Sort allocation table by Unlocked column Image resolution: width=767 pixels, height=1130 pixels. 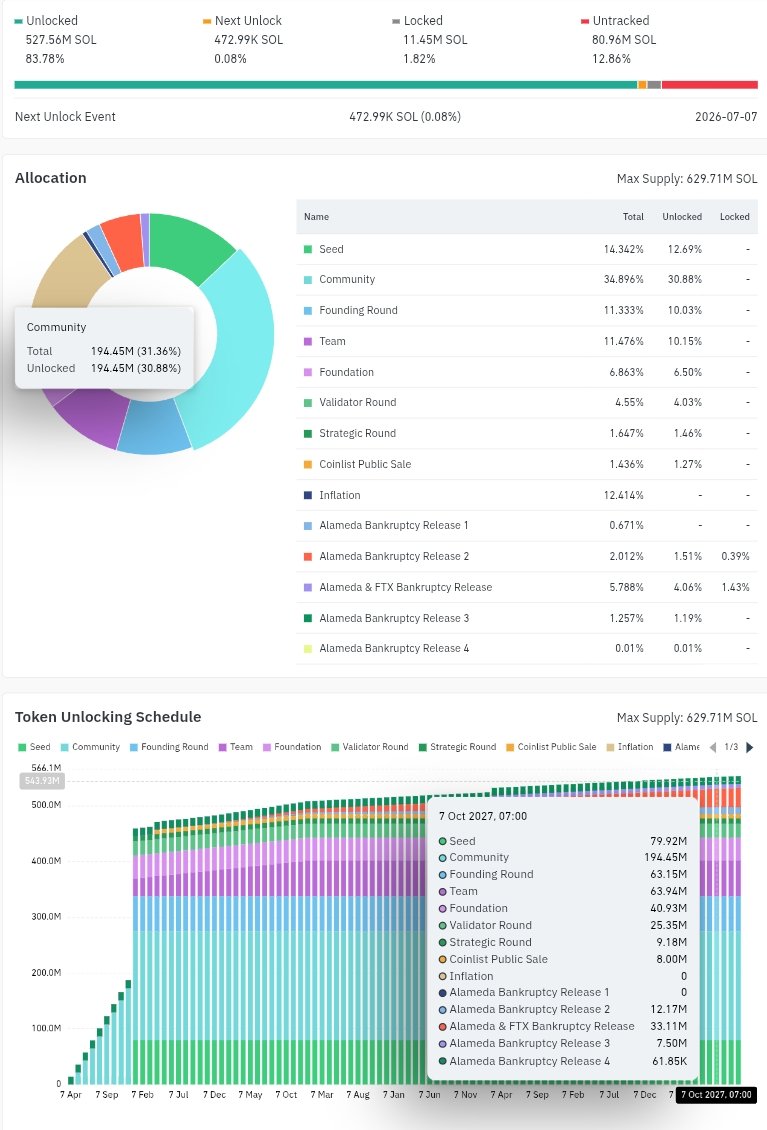coord(682,217)
